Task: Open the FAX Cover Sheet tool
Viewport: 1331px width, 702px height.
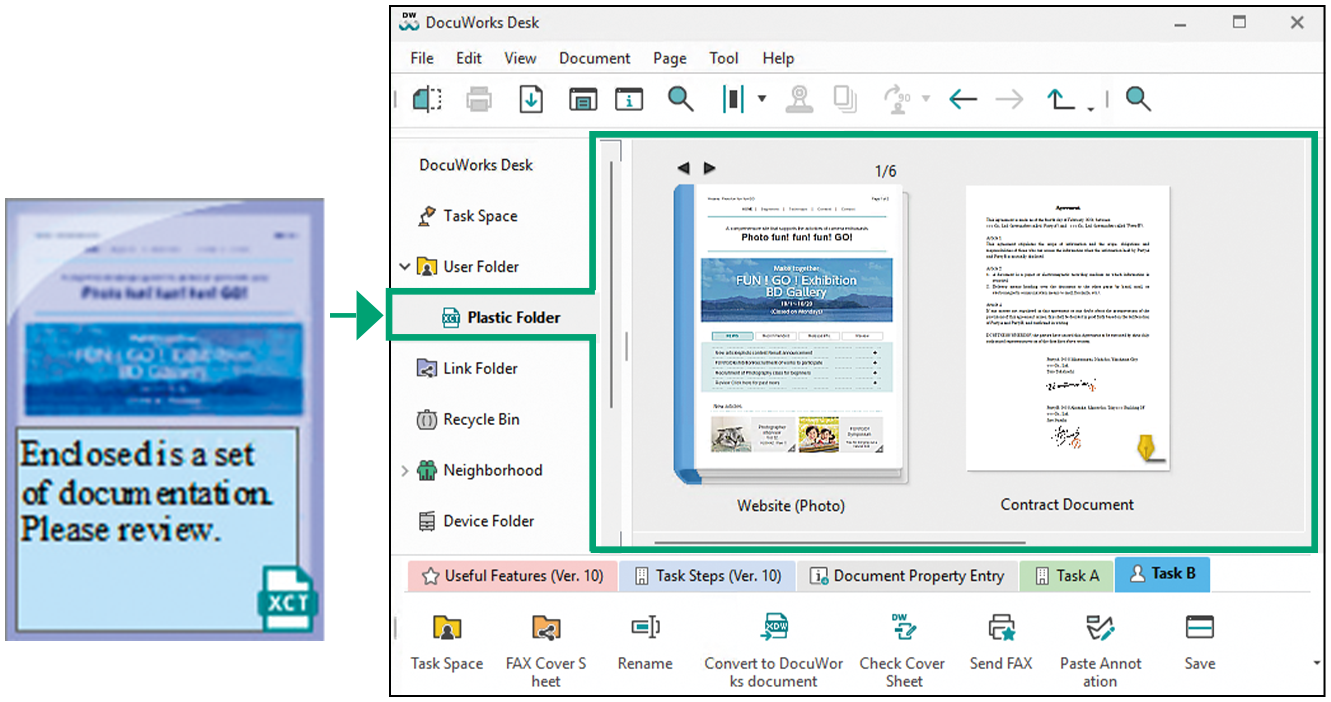Action: 545,627
